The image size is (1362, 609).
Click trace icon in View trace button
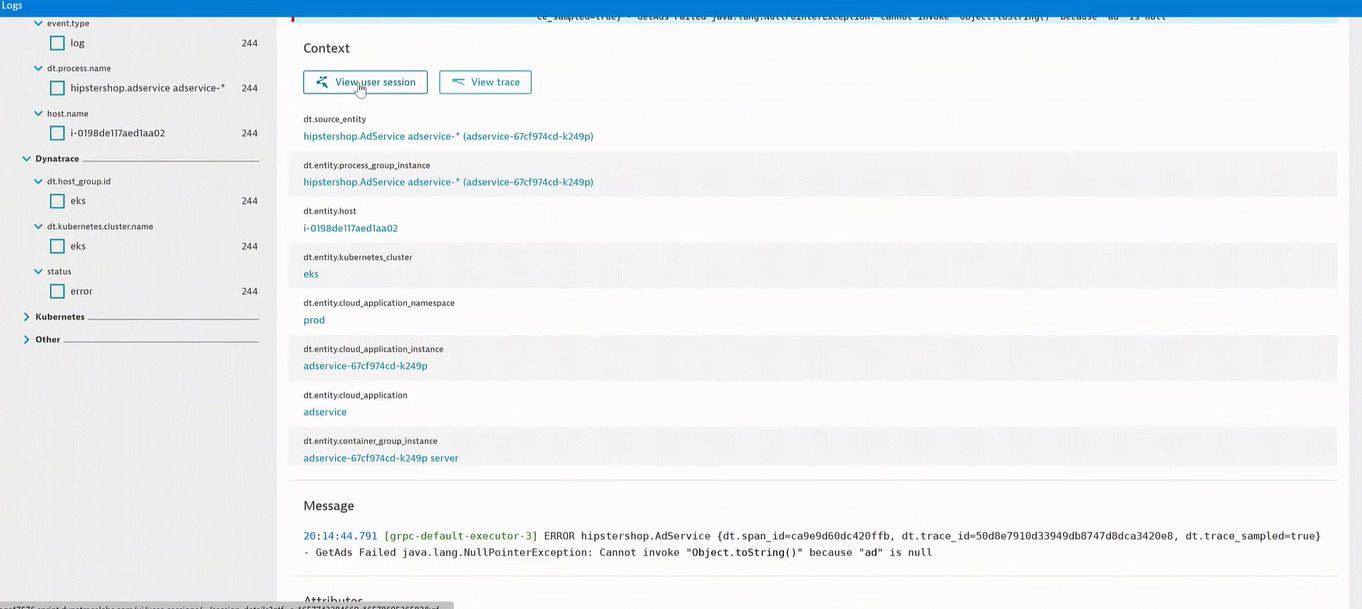click(x=458, y=82)
